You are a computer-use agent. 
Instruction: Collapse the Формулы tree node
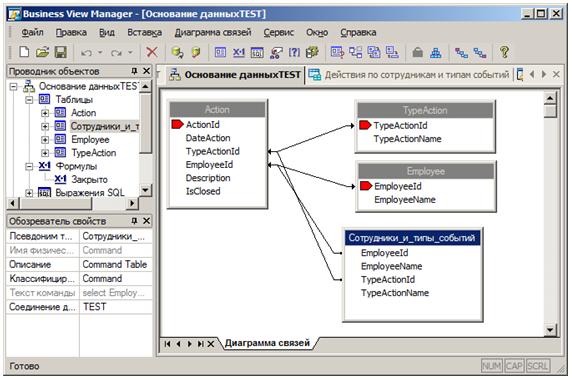click(x=29, y=166)
